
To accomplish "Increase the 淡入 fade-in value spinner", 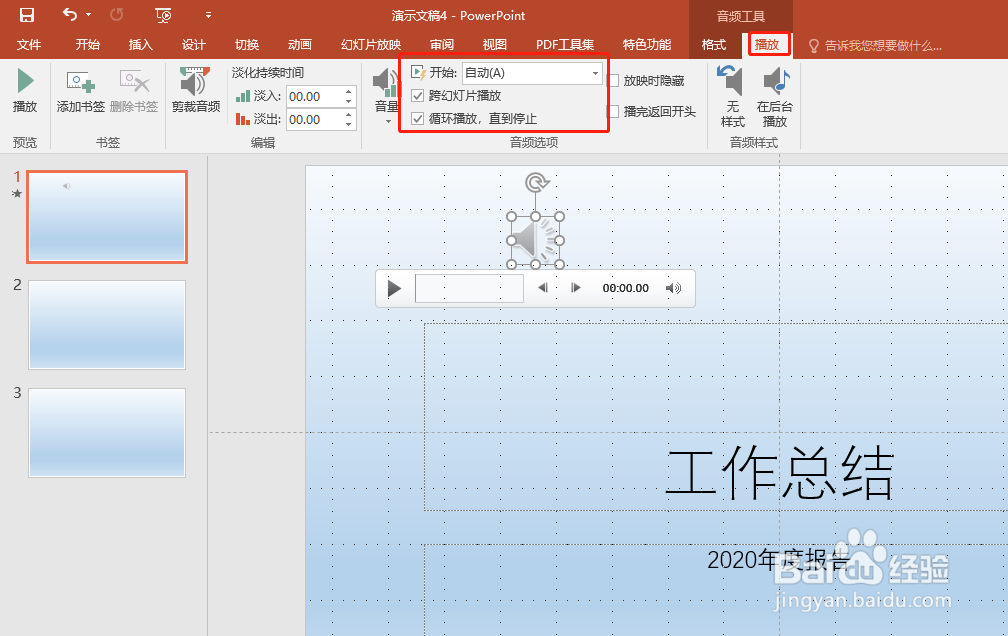I will pos(348,91).
